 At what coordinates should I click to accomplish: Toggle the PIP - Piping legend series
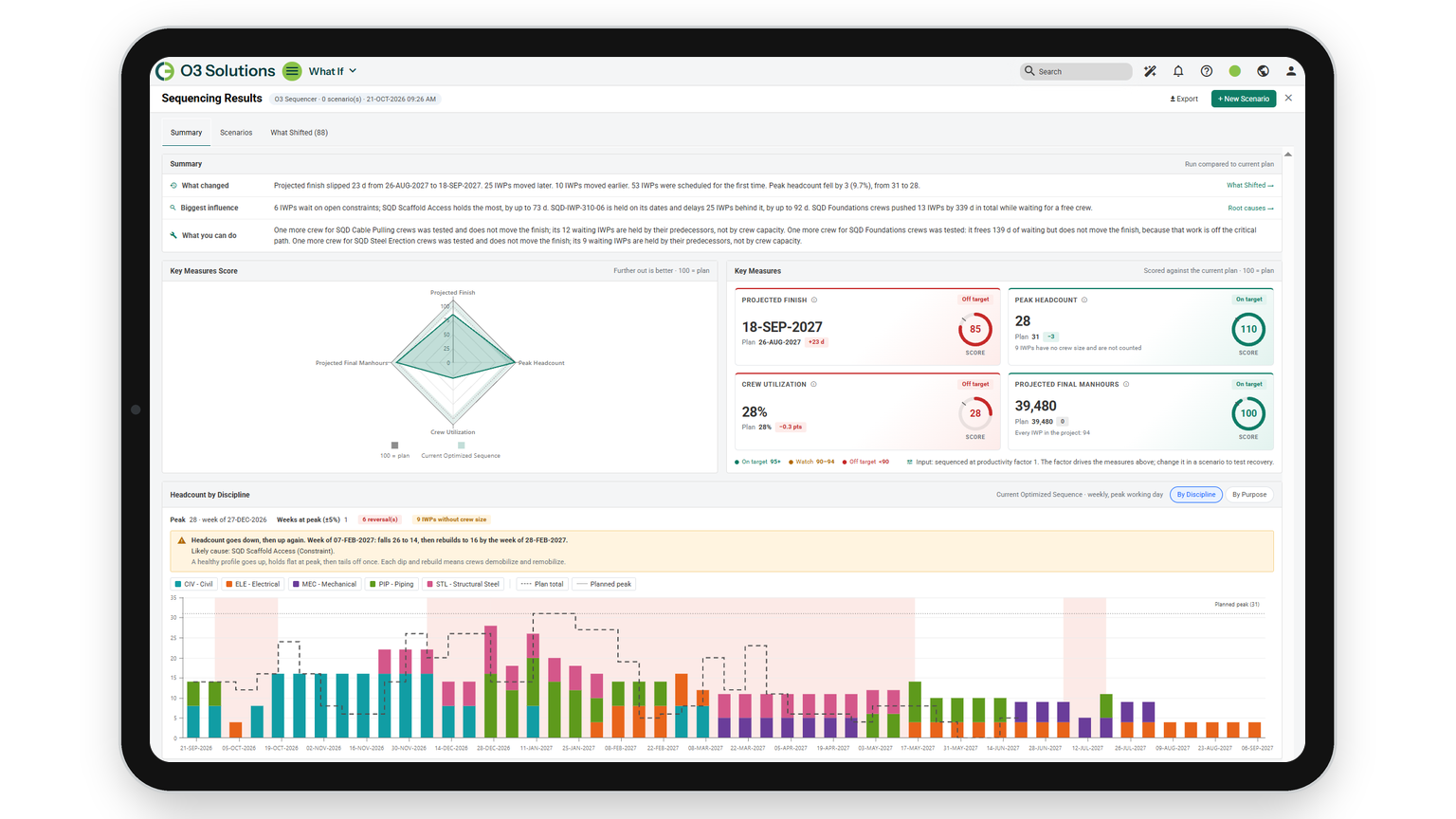pyautogui.click(x=392, y=584)
